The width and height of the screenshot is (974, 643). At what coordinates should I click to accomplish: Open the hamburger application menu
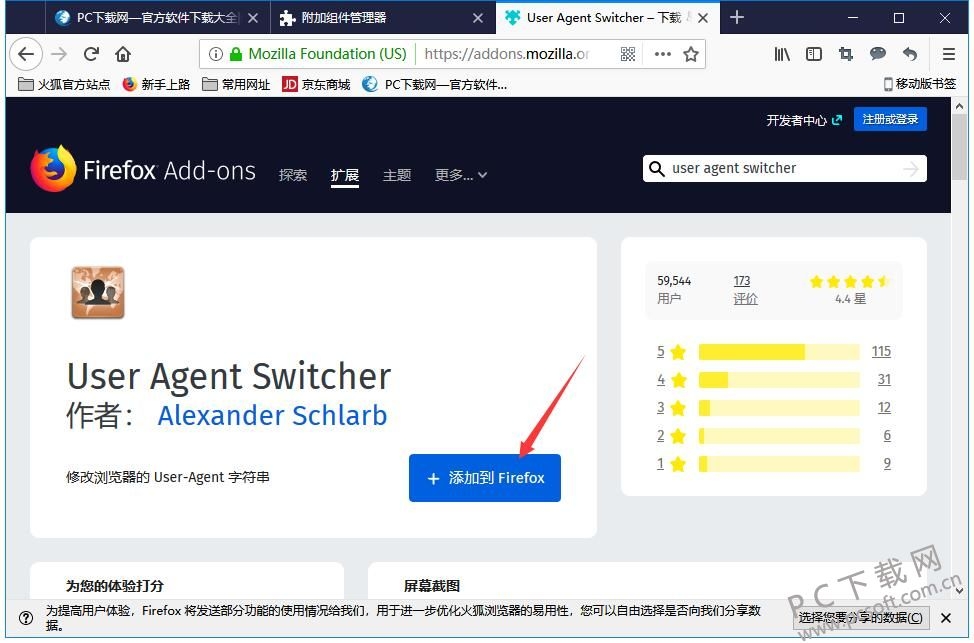pos(949,54)
